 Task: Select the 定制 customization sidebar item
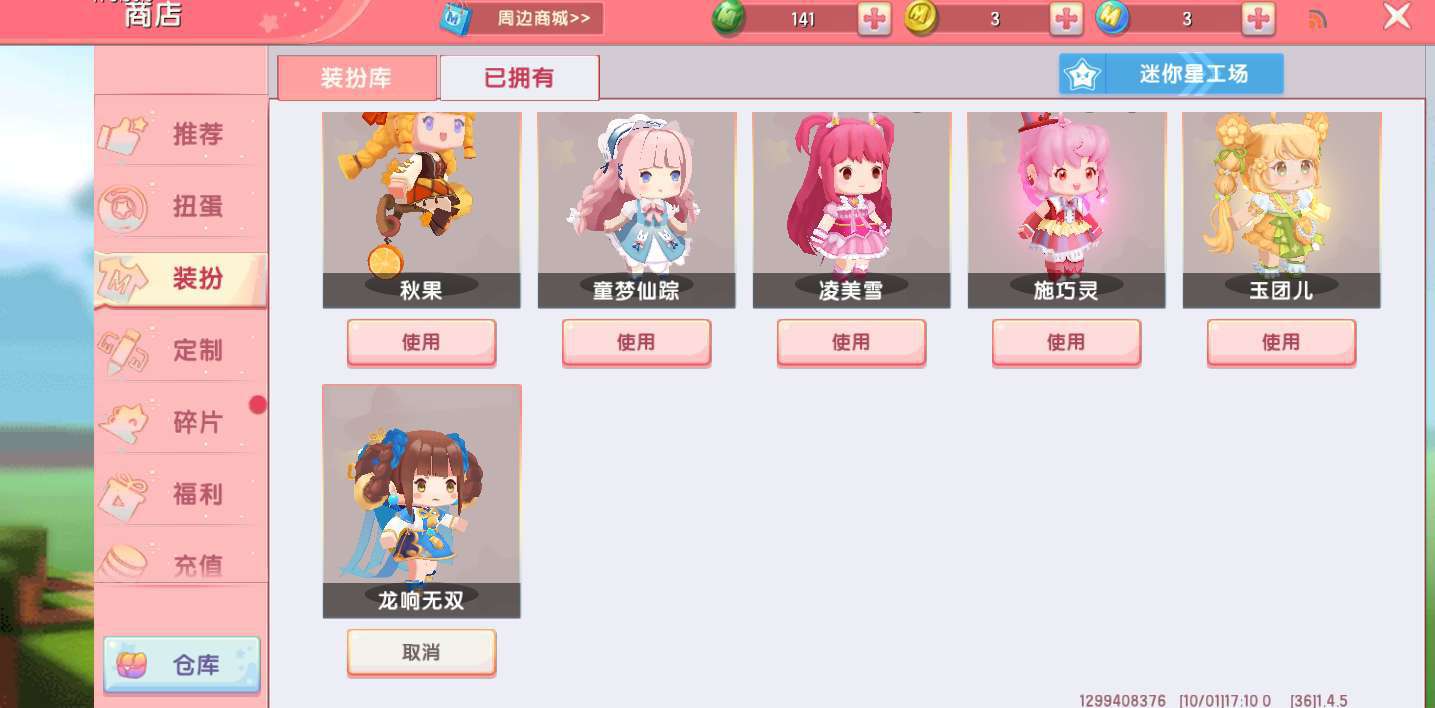180,350
